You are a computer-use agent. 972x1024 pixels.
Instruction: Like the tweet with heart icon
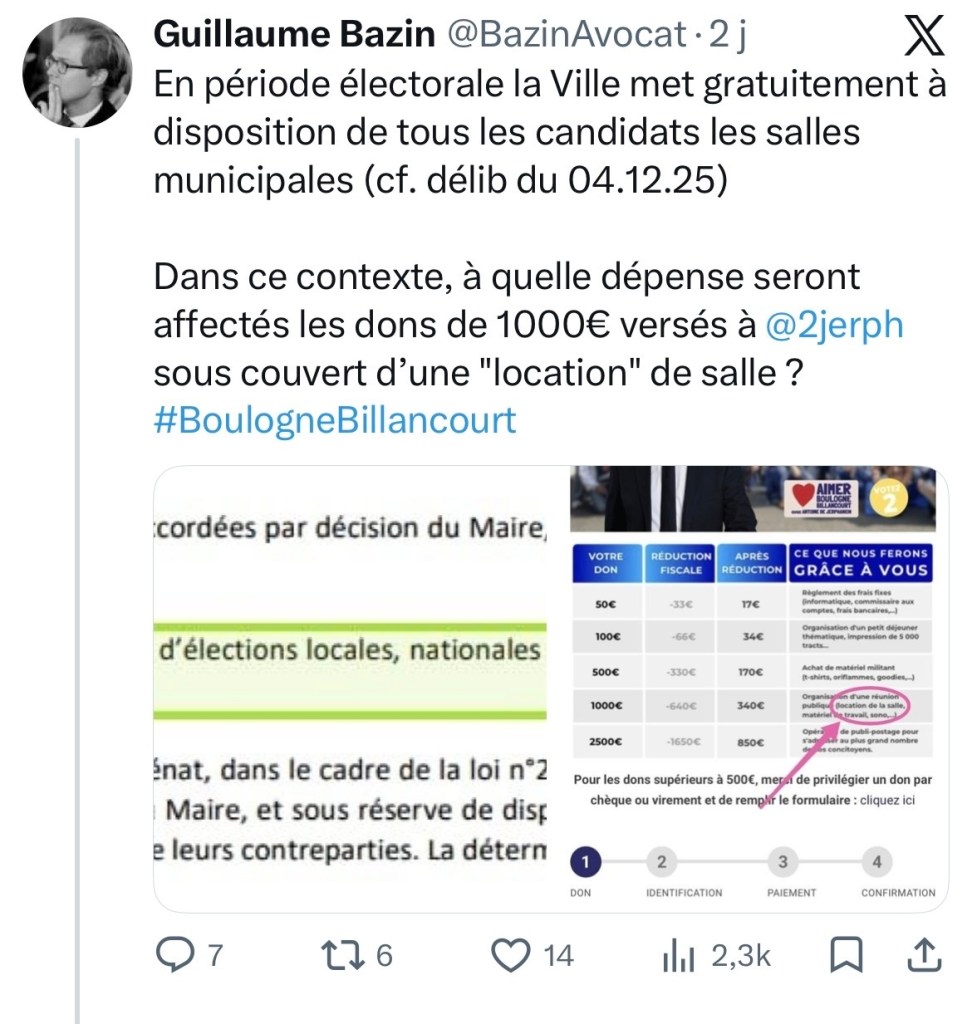pyautogui.click(x=512, y=955)
